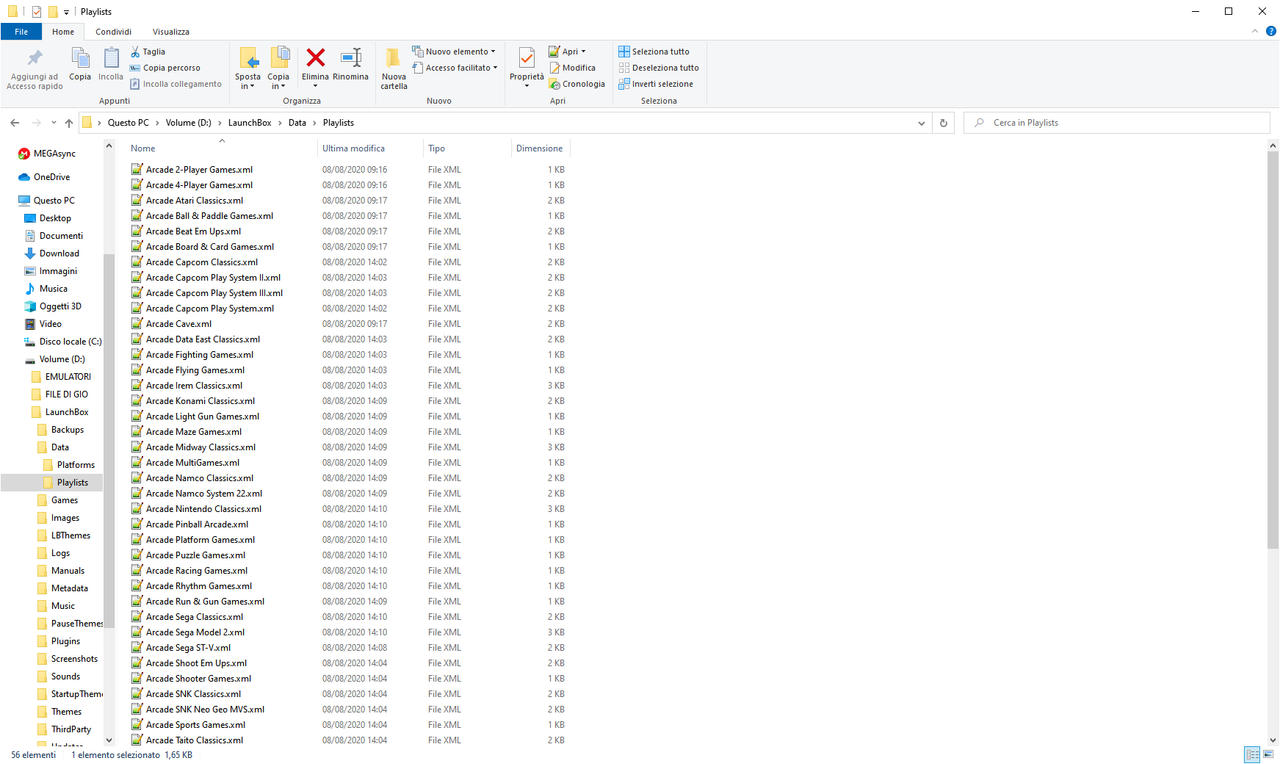The width and height of the screenshot is (1280, 764).
Task: Open the File menu
Action: (21, 31)
